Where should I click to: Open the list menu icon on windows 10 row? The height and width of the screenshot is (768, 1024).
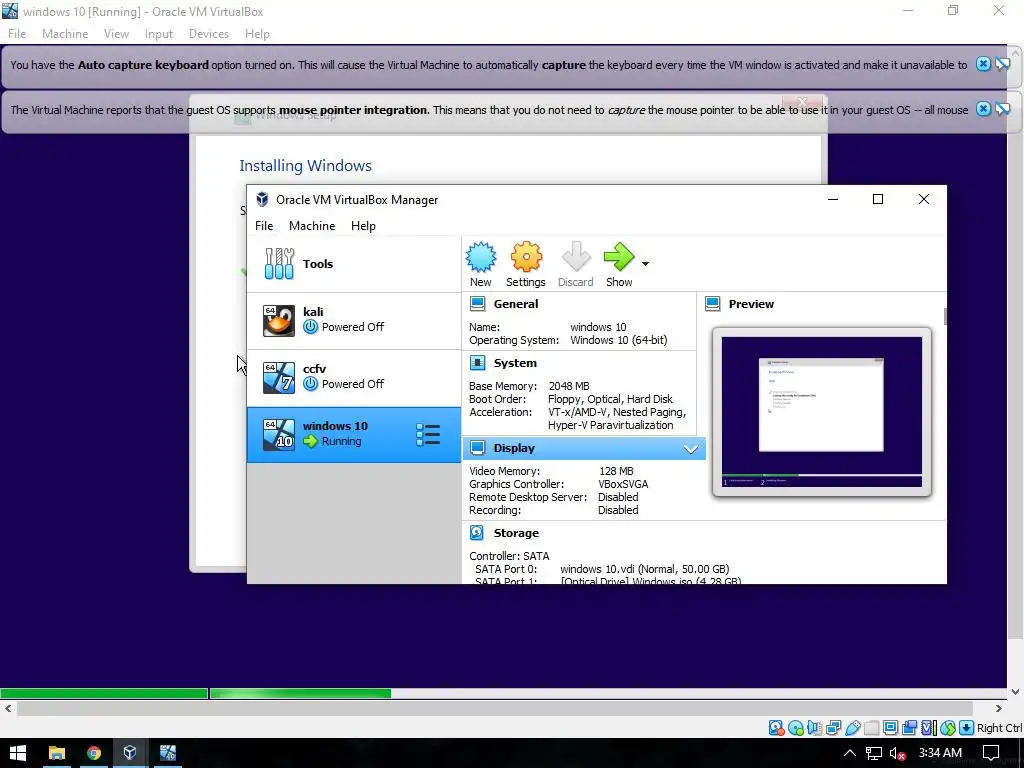click(428, 434)
